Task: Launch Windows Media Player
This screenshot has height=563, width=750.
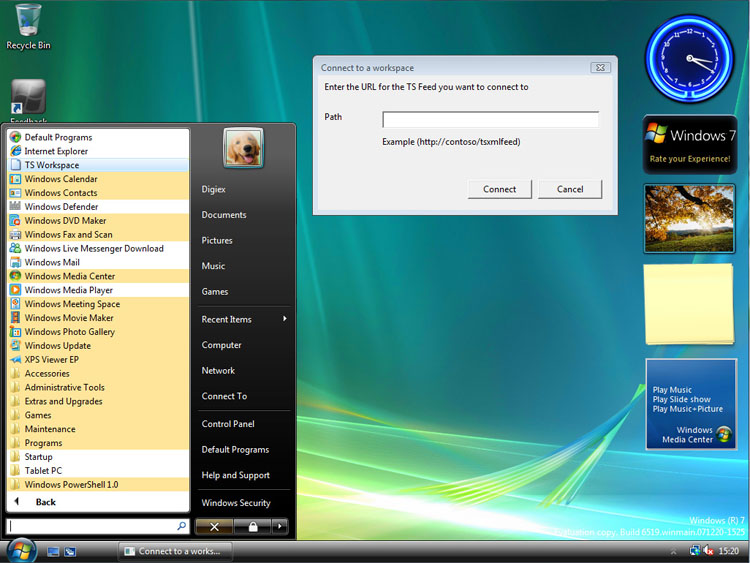Action: 98,290
